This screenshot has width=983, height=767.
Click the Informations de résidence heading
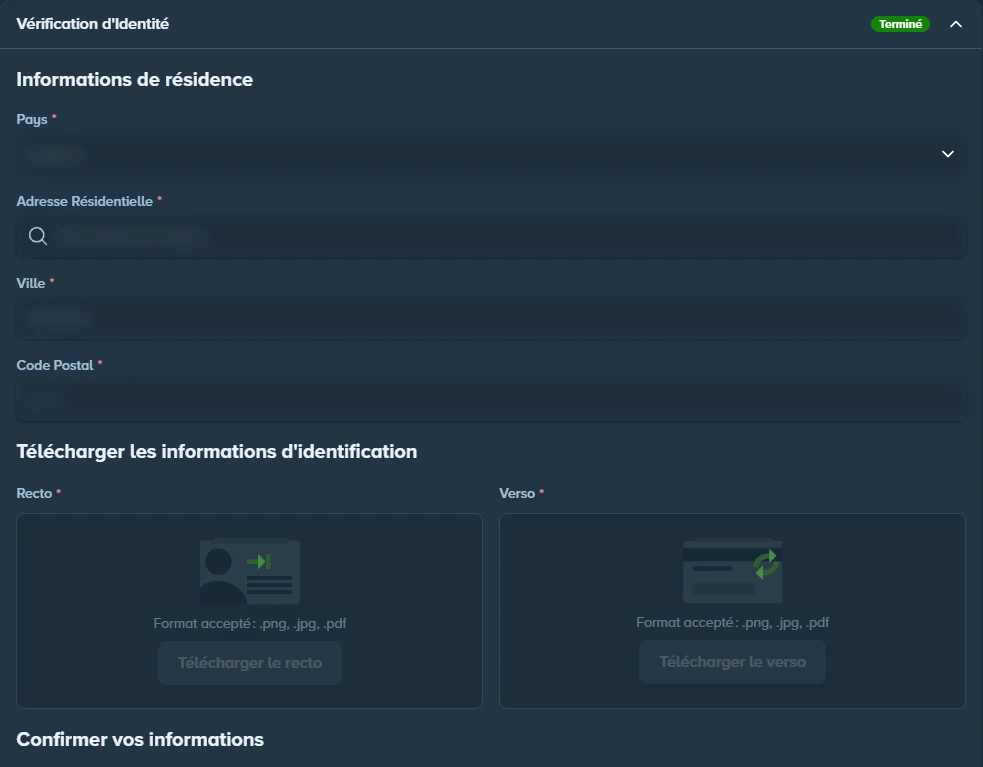pyautogui.click(x=134, y=80)
